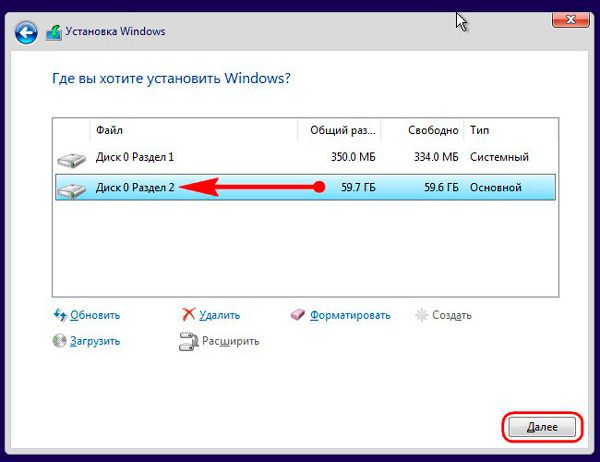Image resolution: width=600 pixels, height=462 pixels.
Task: Open the Форматировать link
Action: pyautogui.click(x=350, y=315)
